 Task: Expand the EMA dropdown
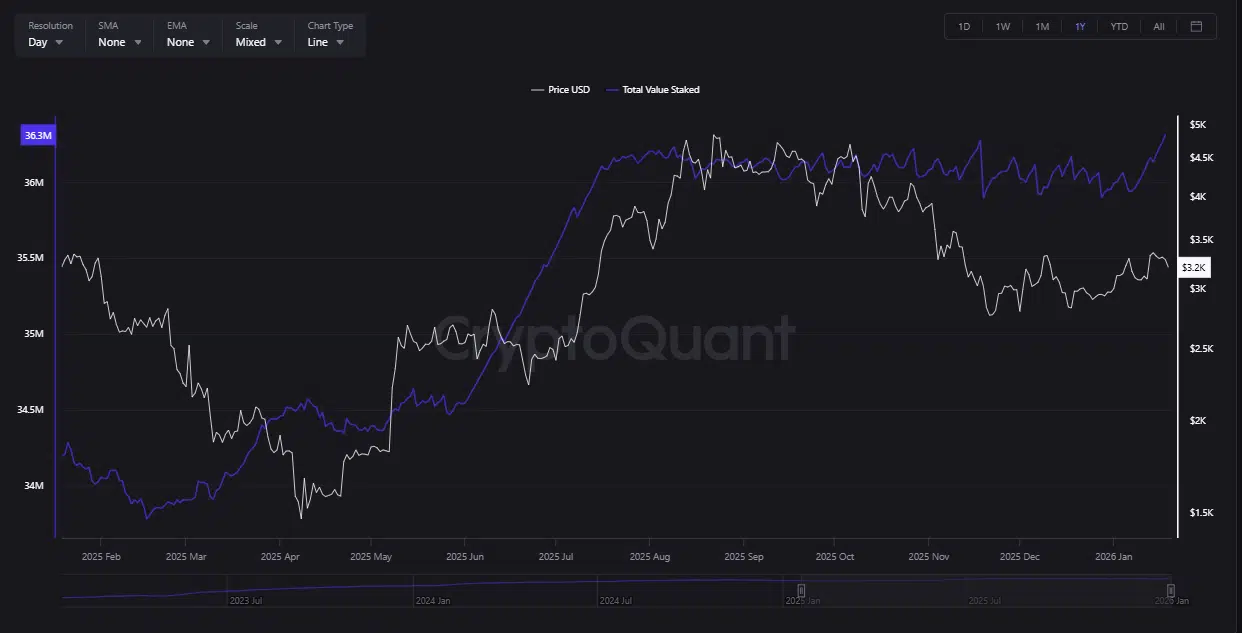(188, 42)
